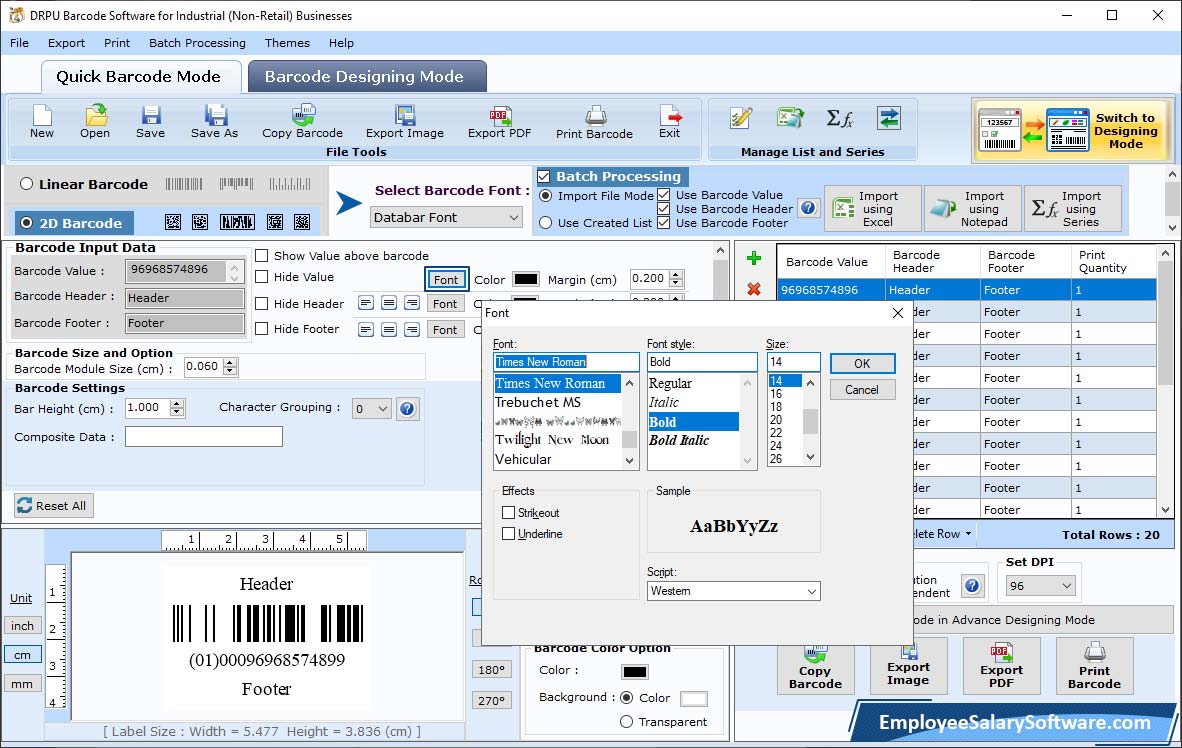Click the help icon beside Set DPI area
The height and width of the screenshot is (748, 1182).
[972, 586]
